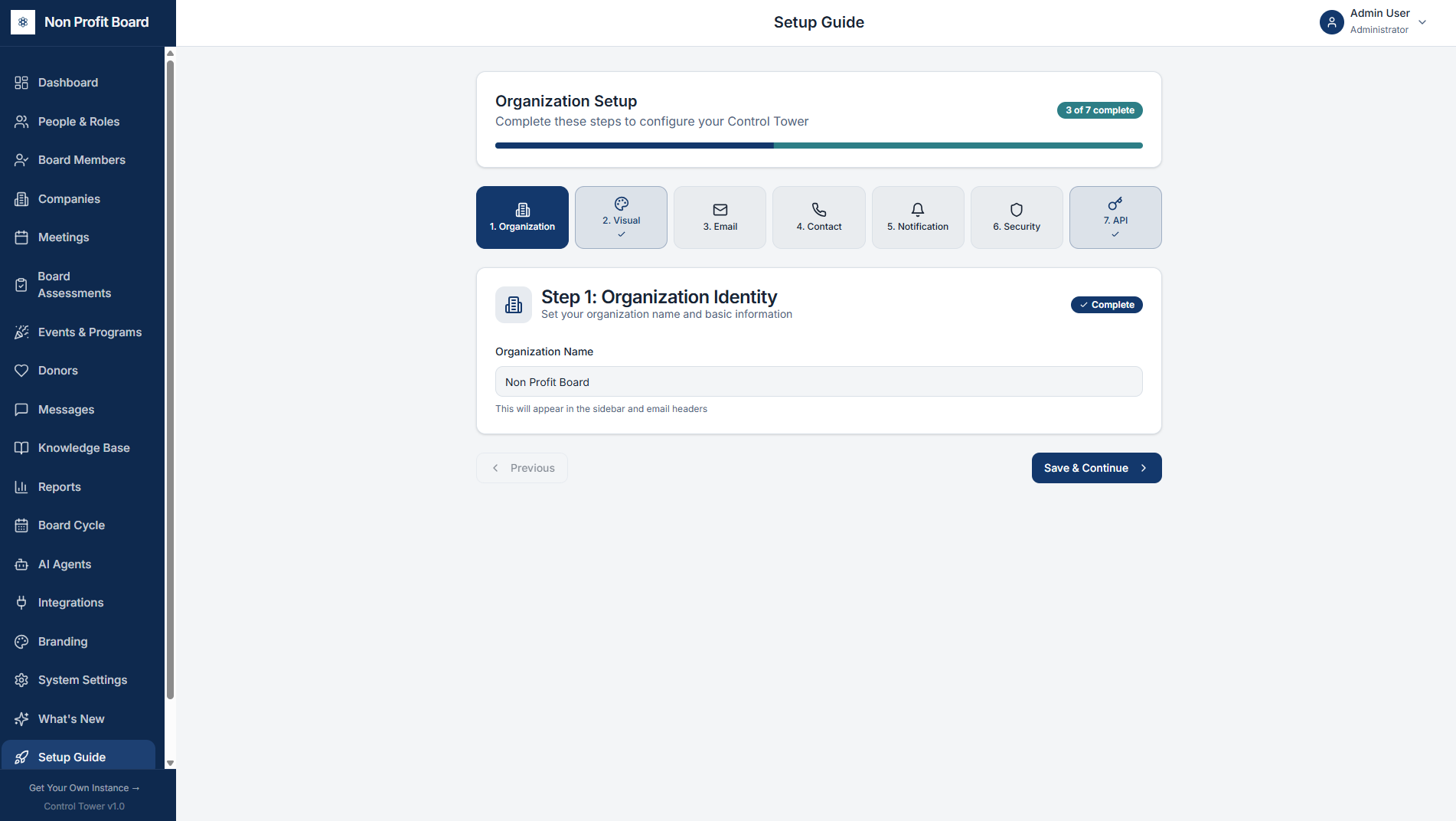Open Board Assessments in sidebar
The height and width of the screenshot is (821, 1456).
tap(78, 285)
